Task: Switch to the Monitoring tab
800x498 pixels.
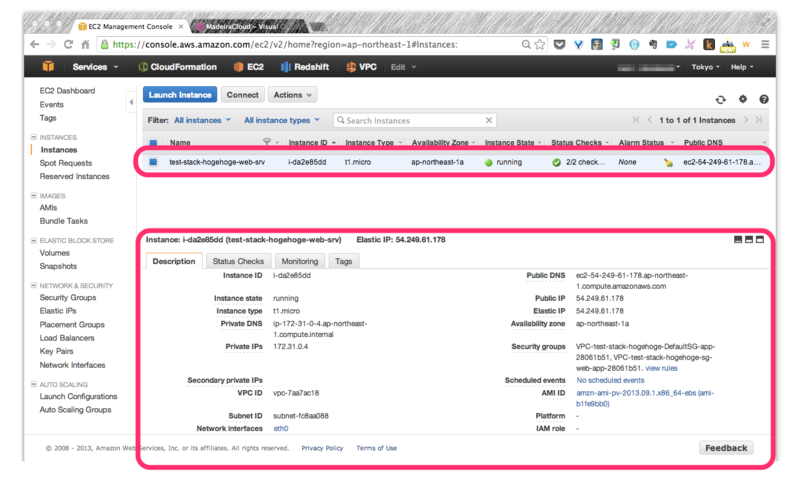Action: [300, 261]
